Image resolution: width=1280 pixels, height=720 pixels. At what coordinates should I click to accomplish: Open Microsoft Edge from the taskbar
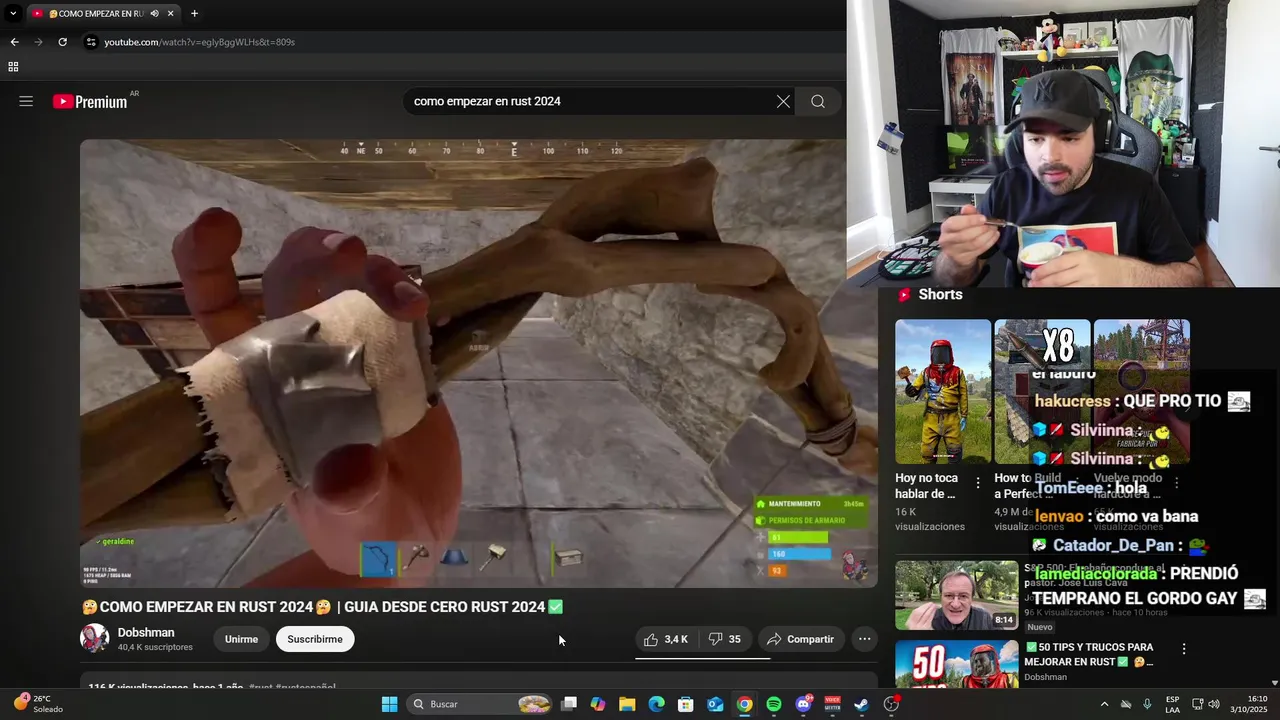pyautogui.click(x=656, y=704)
